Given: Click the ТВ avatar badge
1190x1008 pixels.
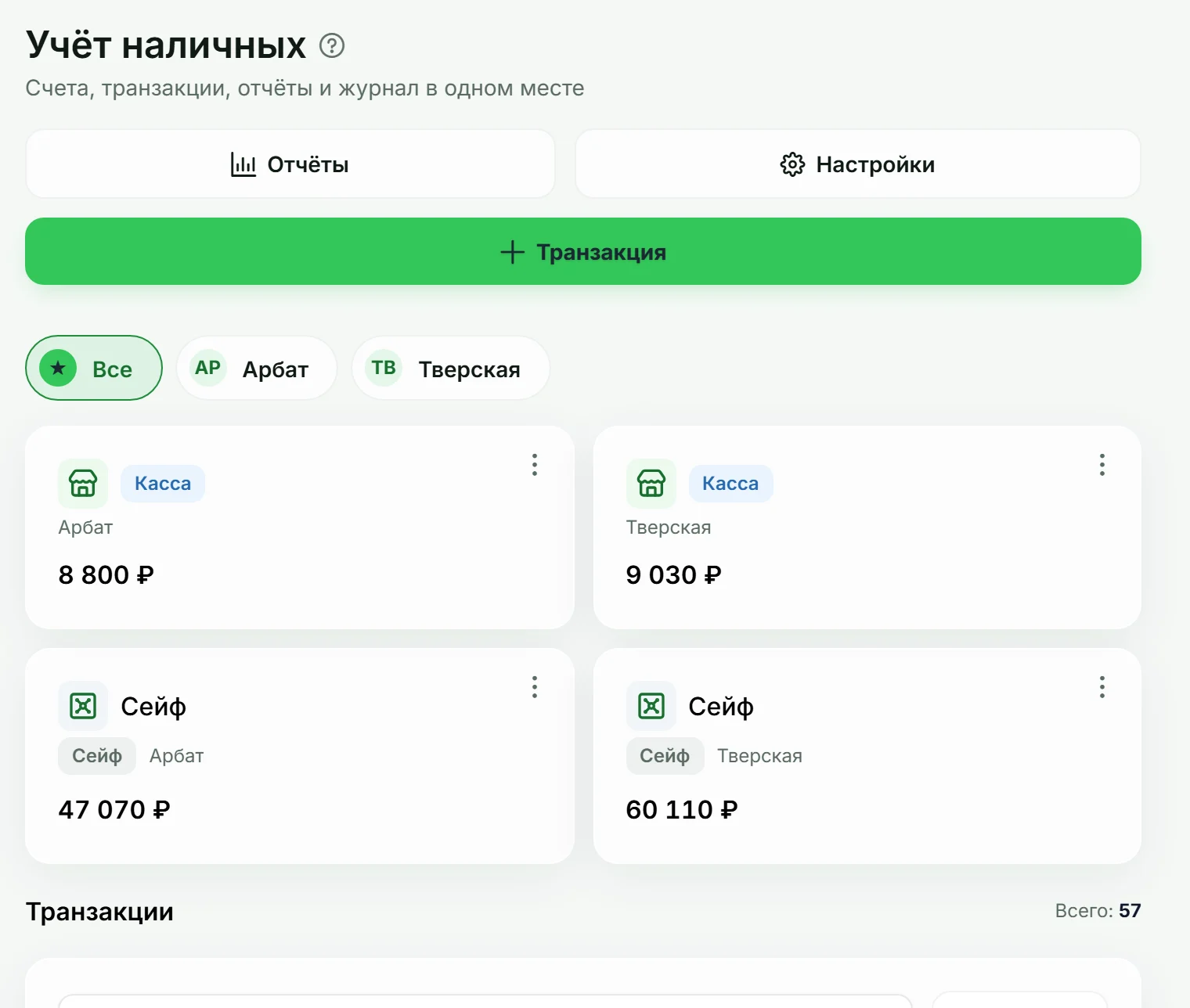Looking at the screenshot, I should point(384,368).
